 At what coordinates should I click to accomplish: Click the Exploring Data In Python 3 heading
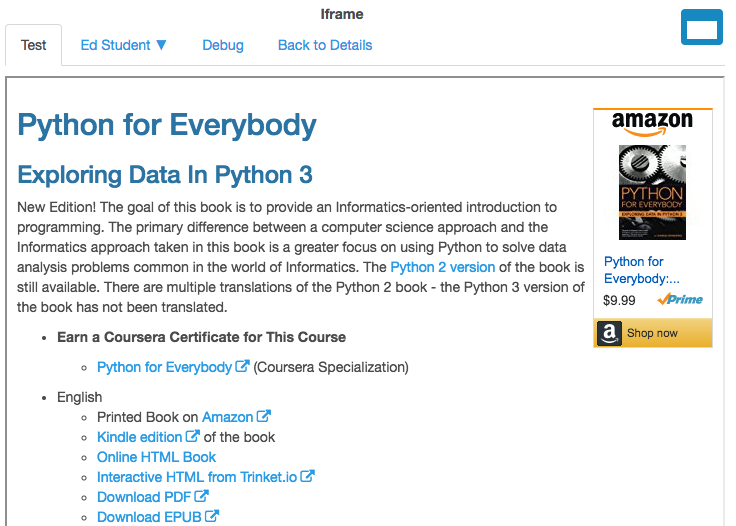coord(165,175)
